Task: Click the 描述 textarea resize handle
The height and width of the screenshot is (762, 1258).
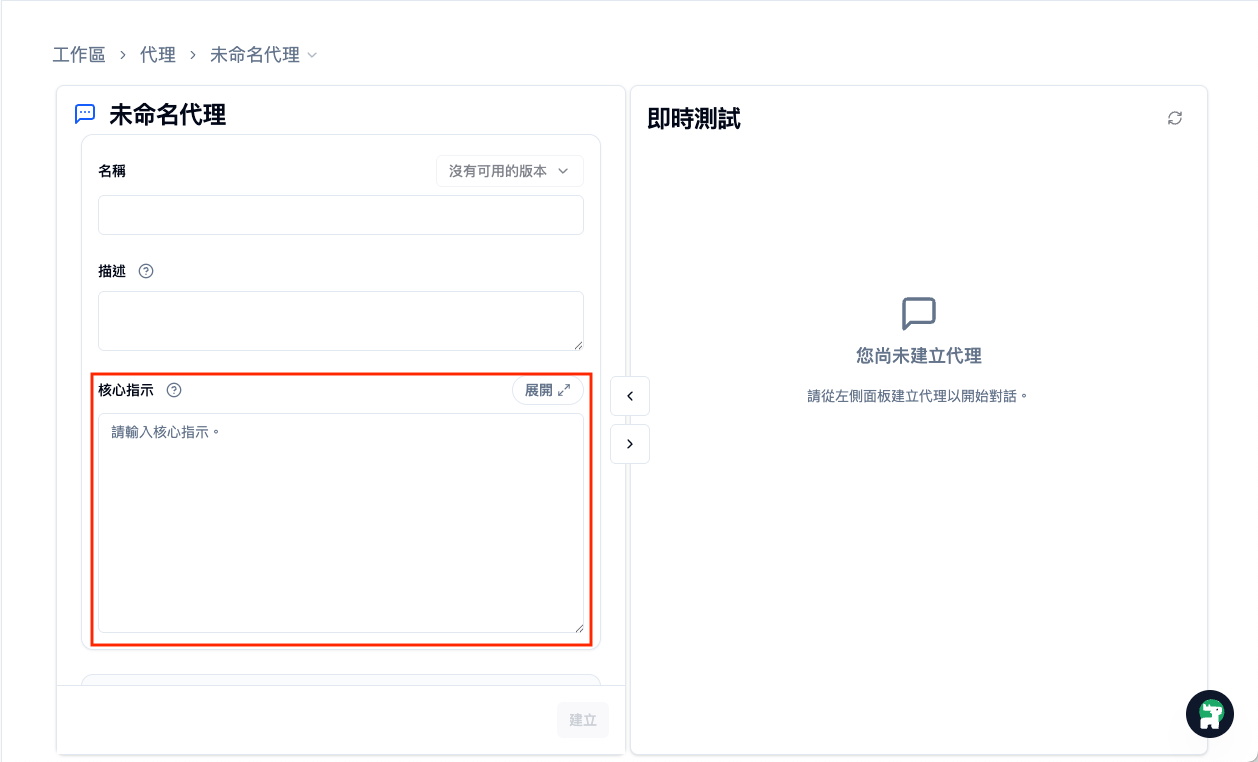Action: [x=577, y=344]
